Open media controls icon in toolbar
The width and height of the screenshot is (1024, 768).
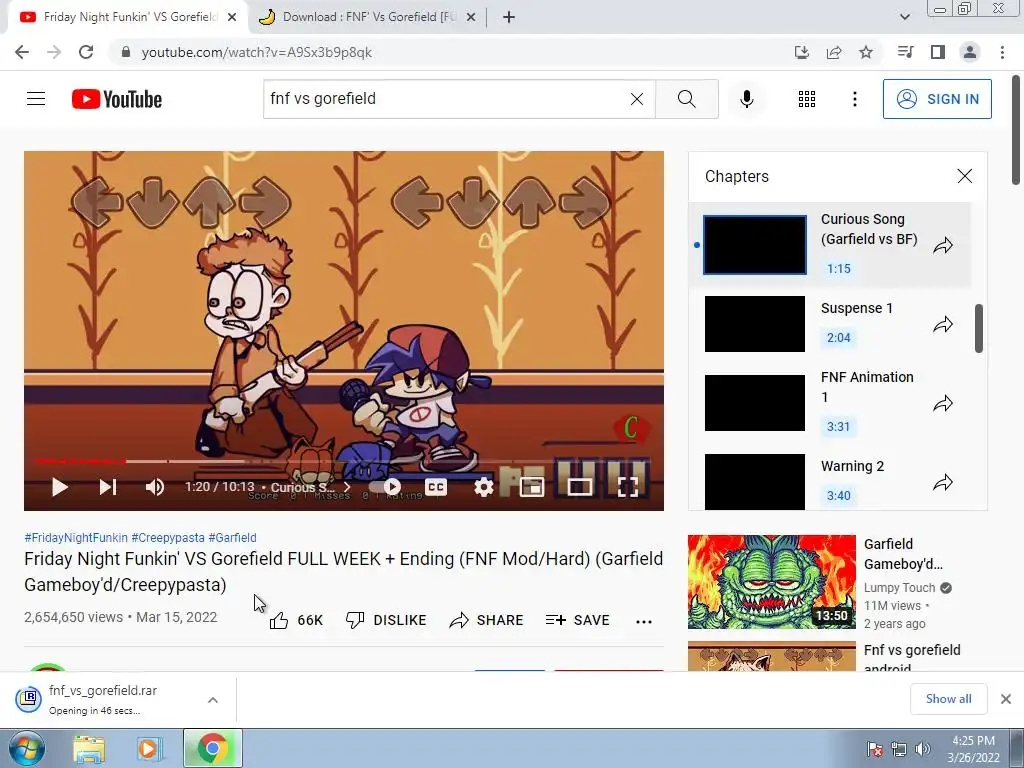pos(905,52)
